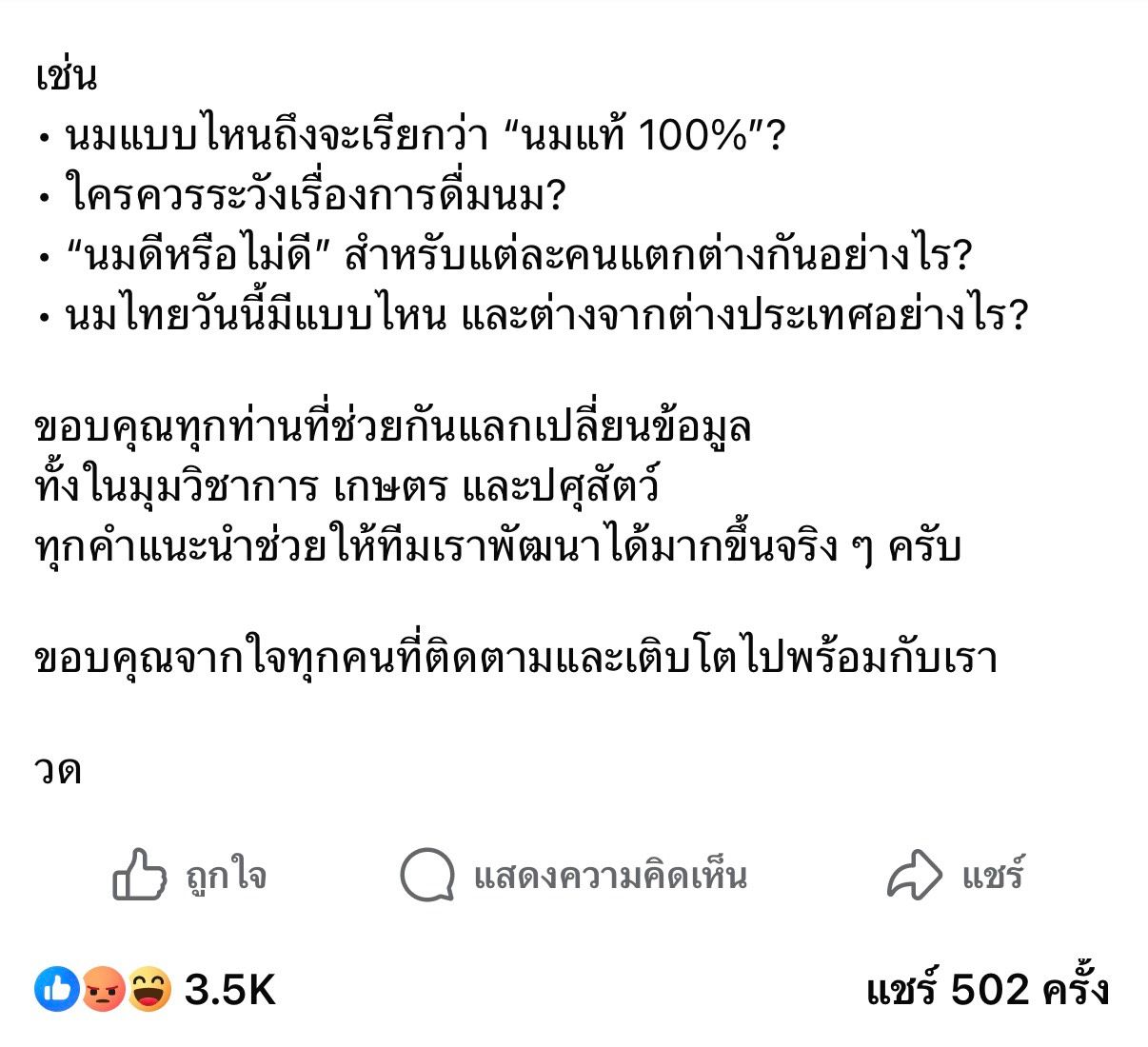Click the นมไทยวันนี้มีแบบไหน bullet line

coord(546,315)
